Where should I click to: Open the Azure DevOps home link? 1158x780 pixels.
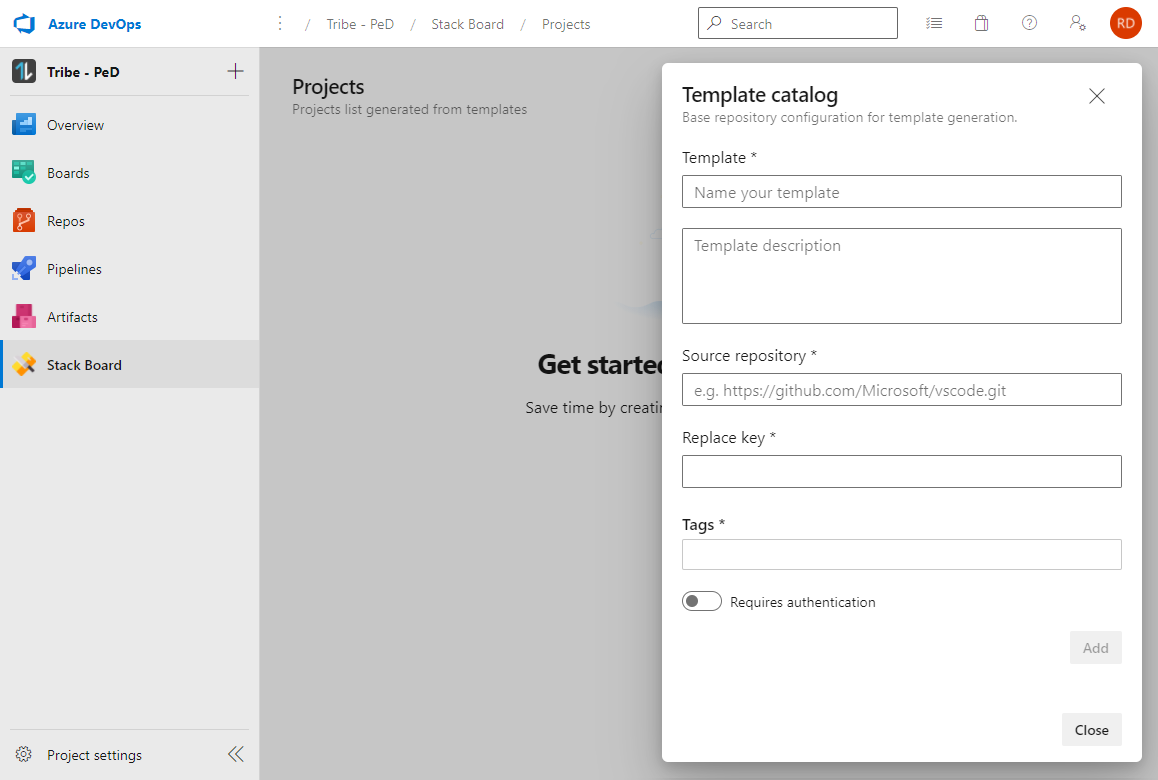pos(94,24)
